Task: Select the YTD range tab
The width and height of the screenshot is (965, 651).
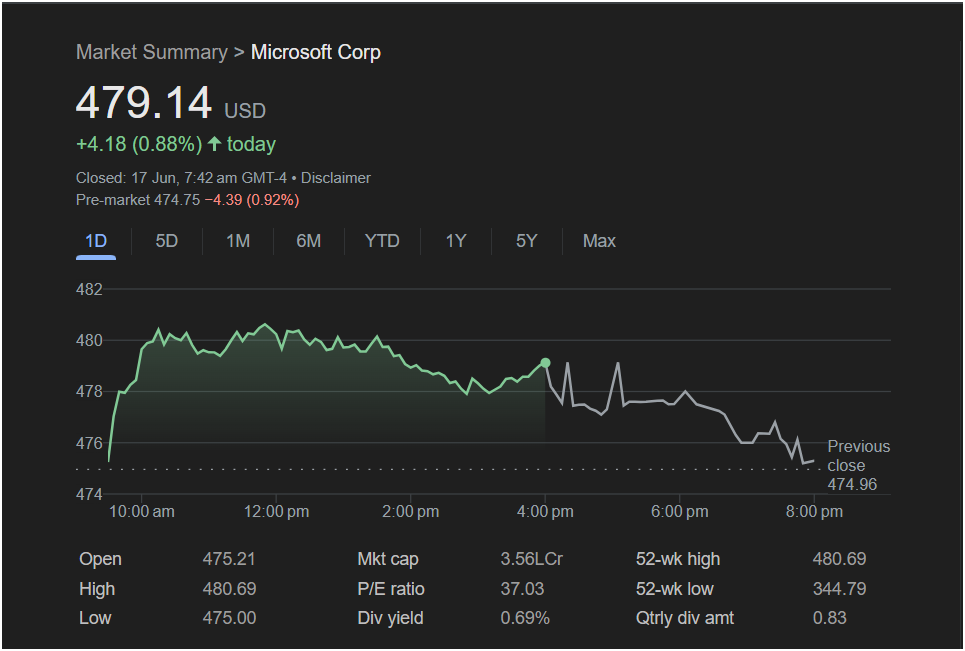Action: [382, 241]
